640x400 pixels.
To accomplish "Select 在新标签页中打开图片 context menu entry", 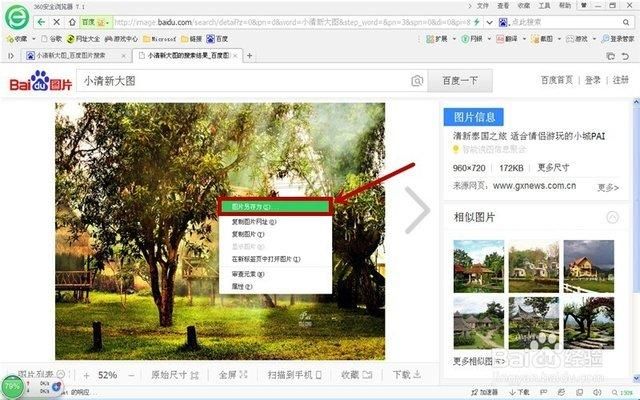I will click(x=269, y=259).
